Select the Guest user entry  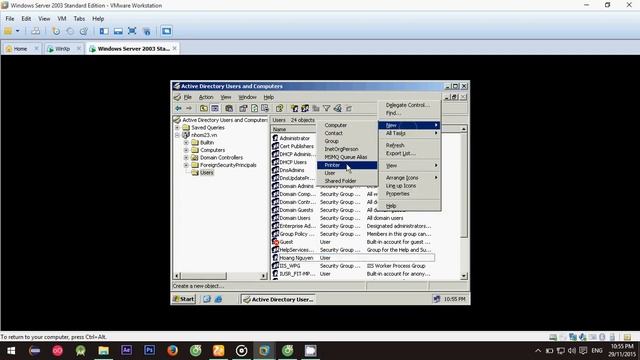tap(286, 242)
